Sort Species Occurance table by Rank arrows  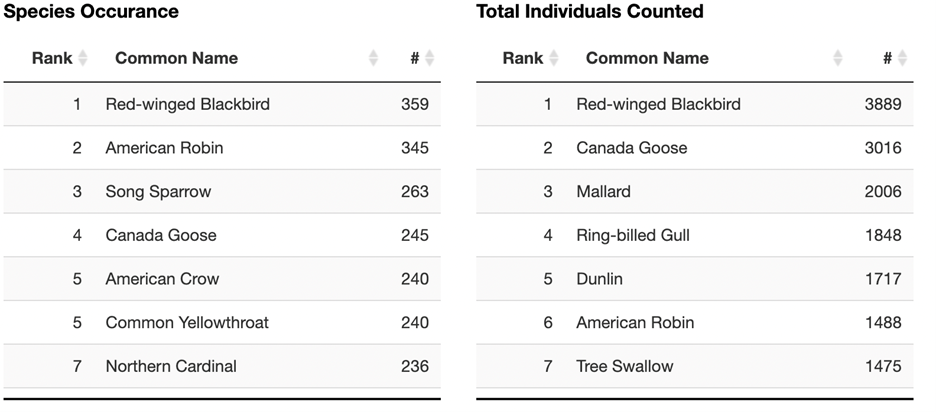pyautogui.click(x=83, y=59)
